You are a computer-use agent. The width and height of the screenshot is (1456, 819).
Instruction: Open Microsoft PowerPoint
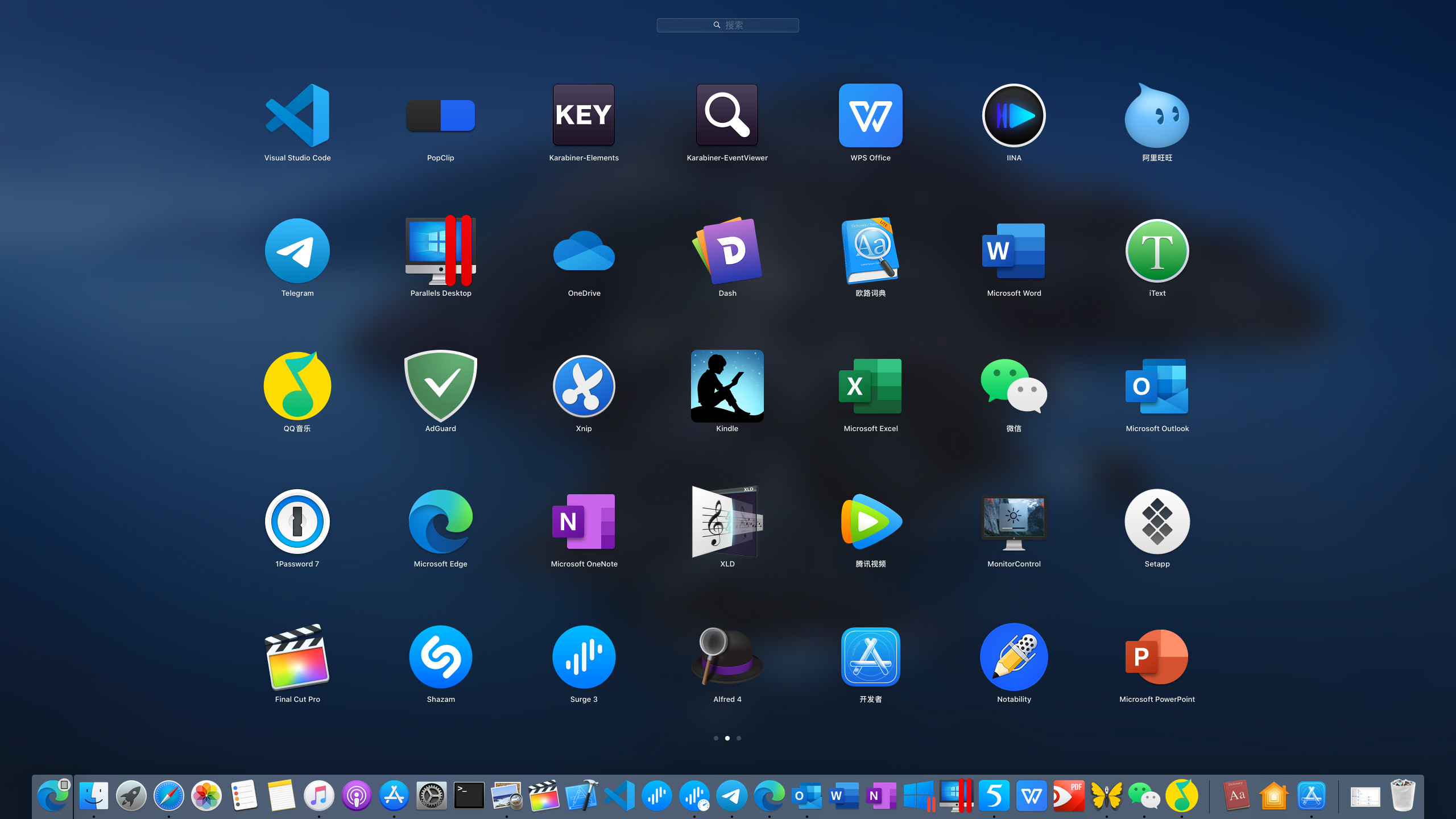(x=1157, y=657)
